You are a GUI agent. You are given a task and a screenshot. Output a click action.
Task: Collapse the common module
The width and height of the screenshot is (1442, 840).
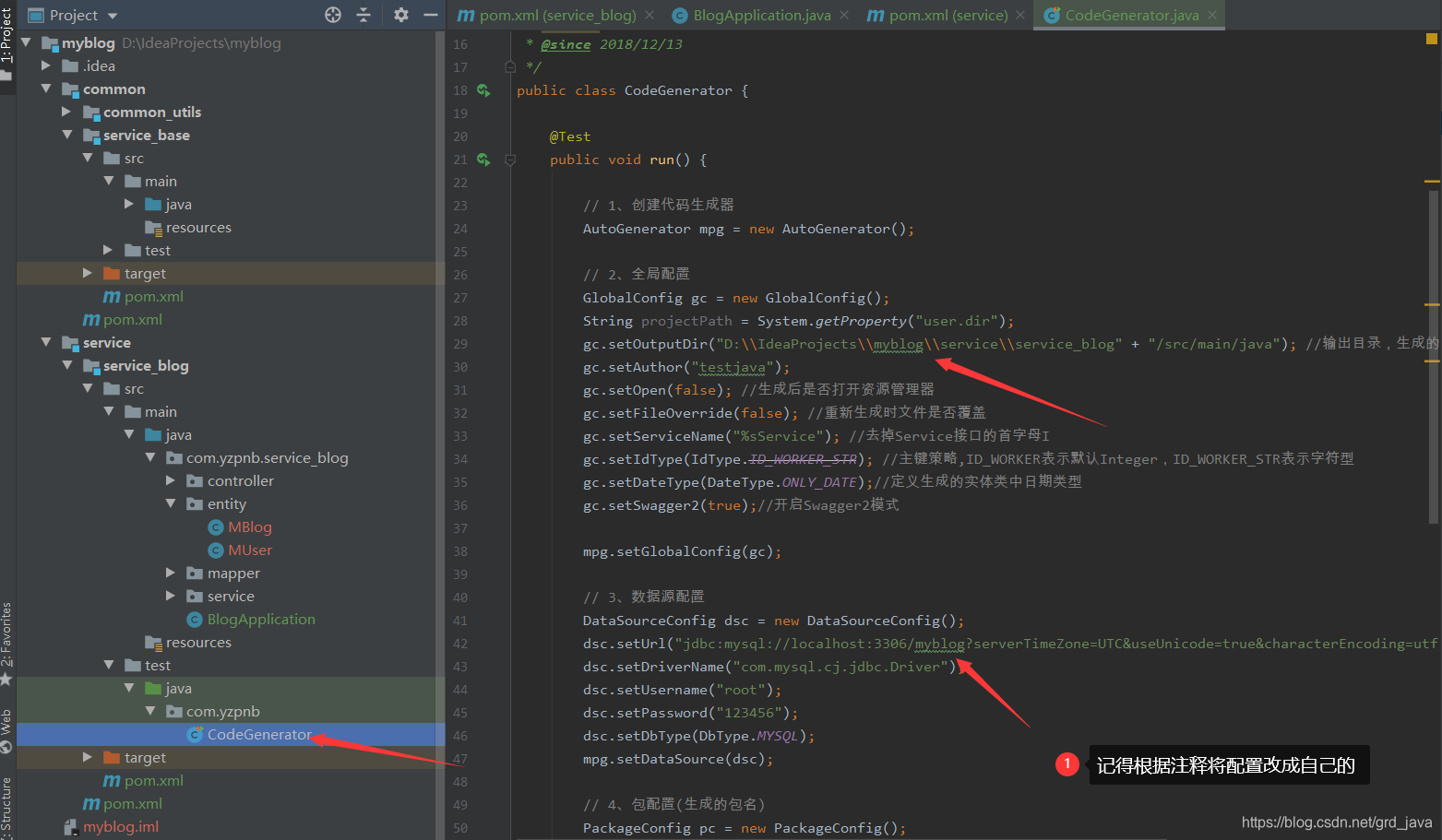click(46, 89)
